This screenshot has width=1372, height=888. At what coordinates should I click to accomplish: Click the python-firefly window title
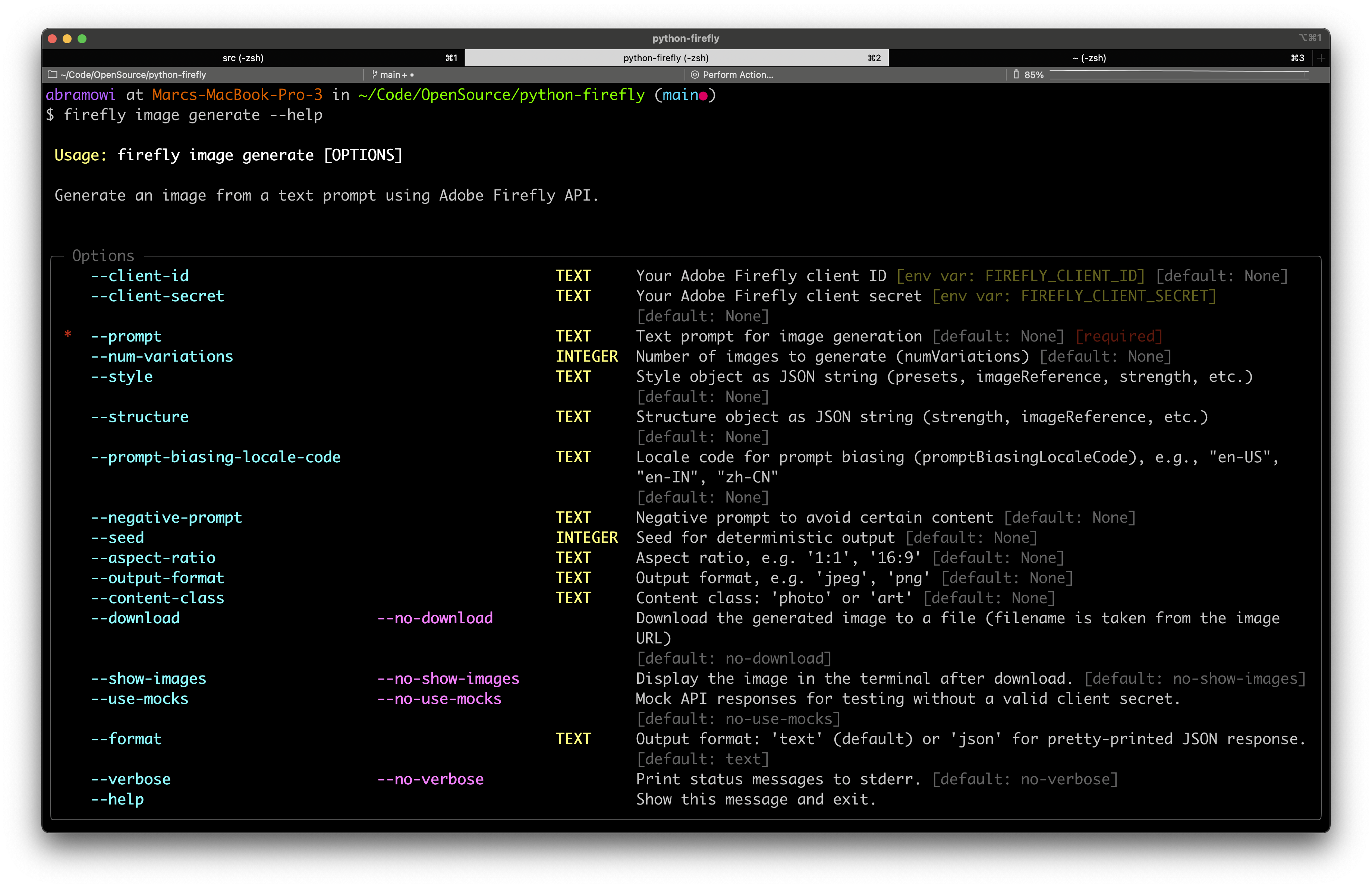(685, 38)
